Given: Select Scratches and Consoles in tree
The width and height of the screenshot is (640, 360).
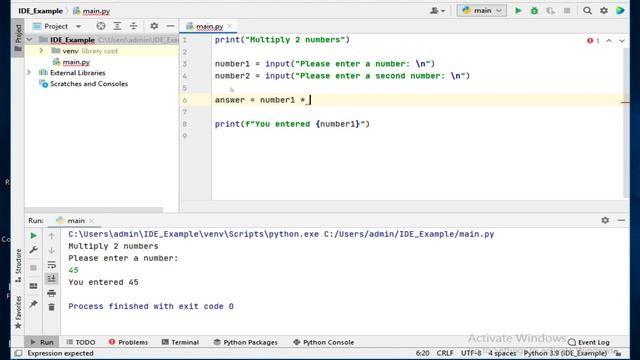Looking at the screenshot, I should click(x=89, y=84).
